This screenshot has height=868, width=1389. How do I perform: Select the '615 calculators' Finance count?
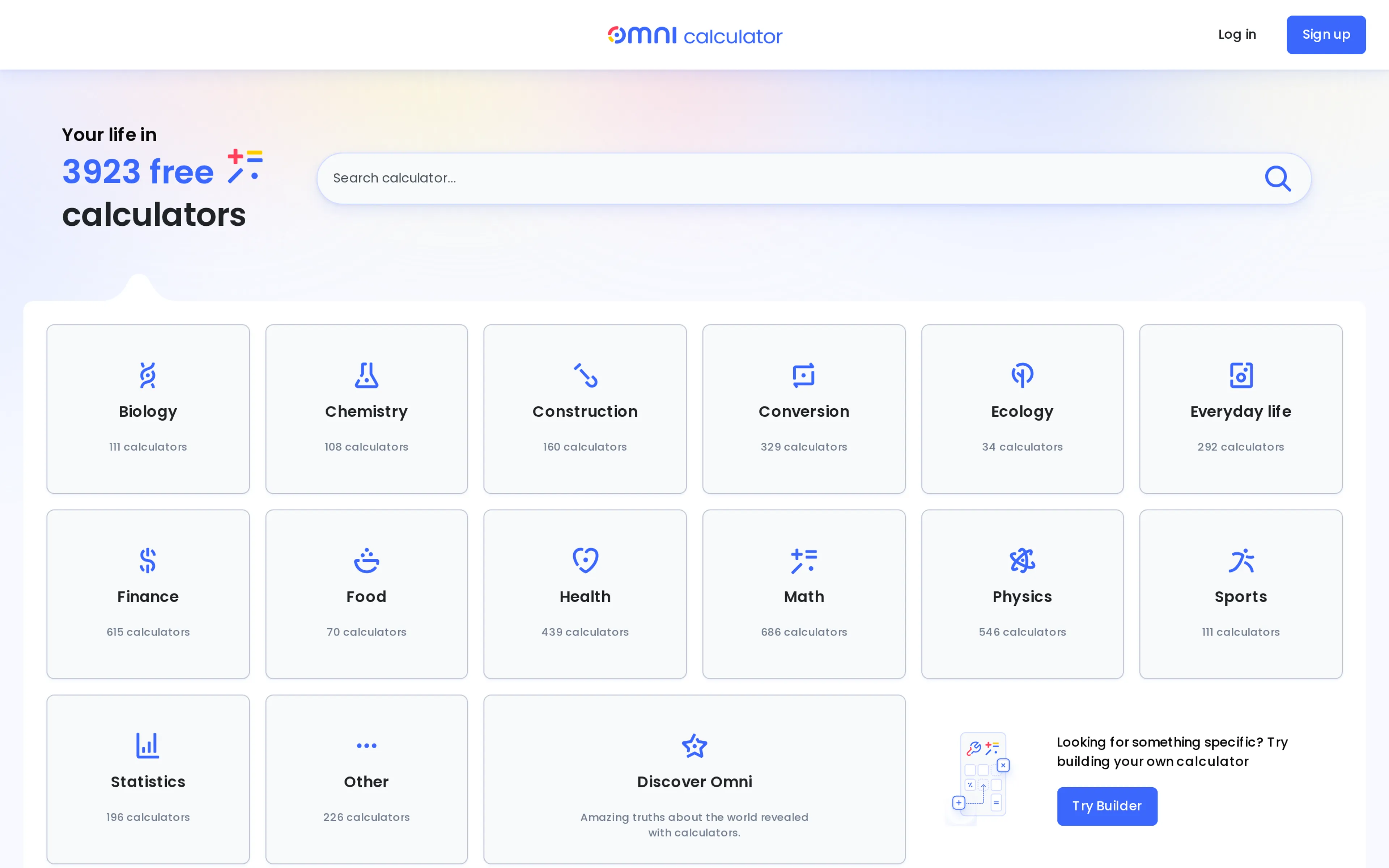148,632
